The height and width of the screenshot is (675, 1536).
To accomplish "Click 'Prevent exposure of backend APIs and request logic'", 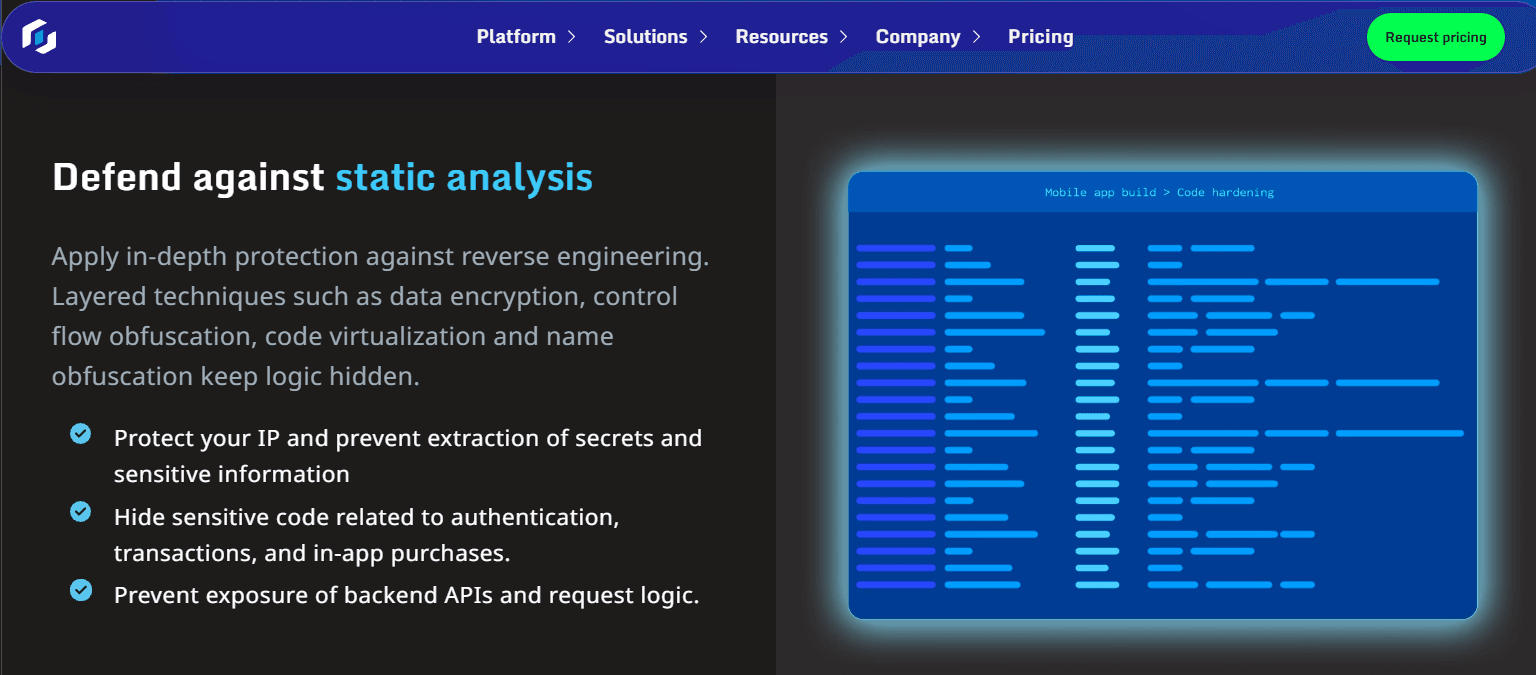I will pos(406,595).
